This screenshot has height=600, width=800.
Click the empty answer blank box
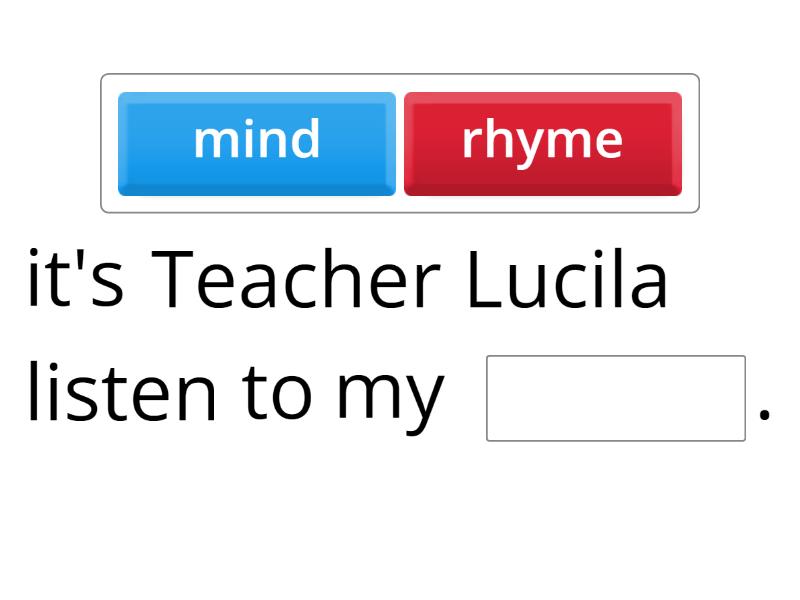pyautogui.click(x=615, y=398)
